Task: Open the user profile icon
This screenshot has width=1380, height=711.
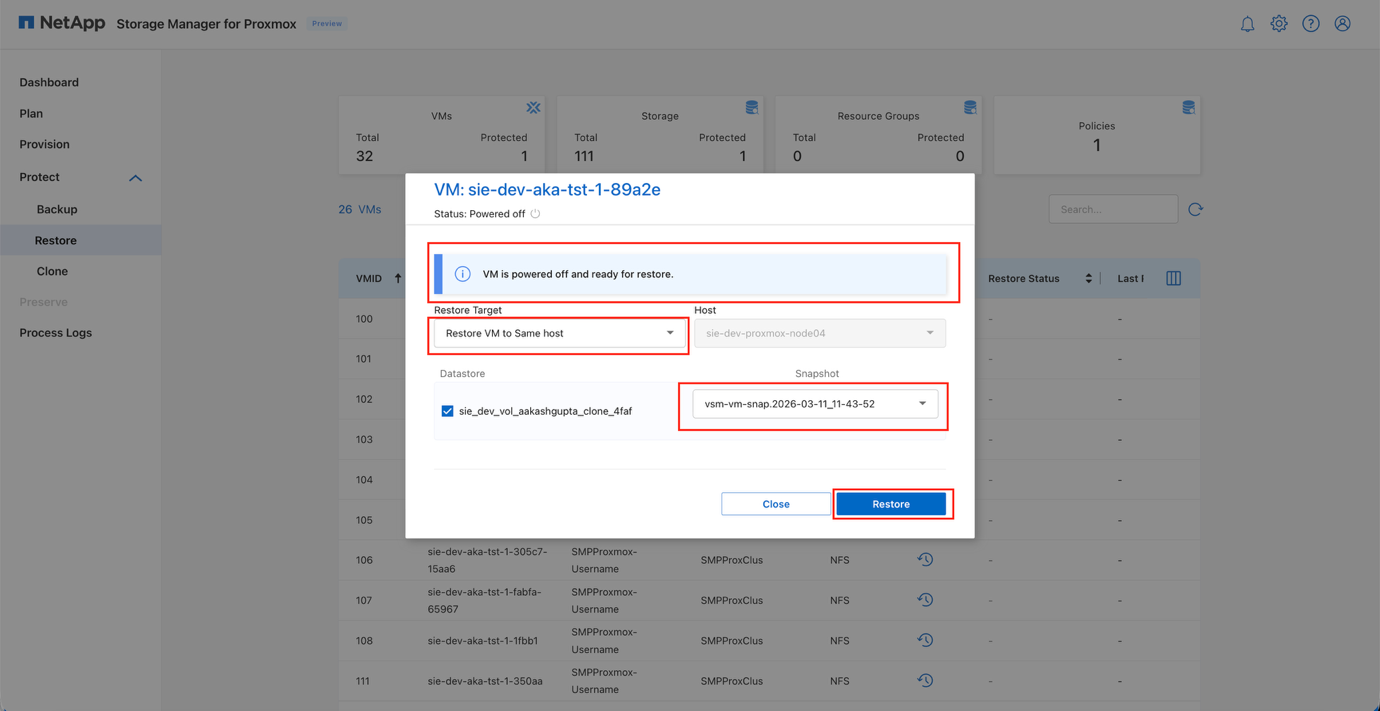Action: tap(1342, 23)
